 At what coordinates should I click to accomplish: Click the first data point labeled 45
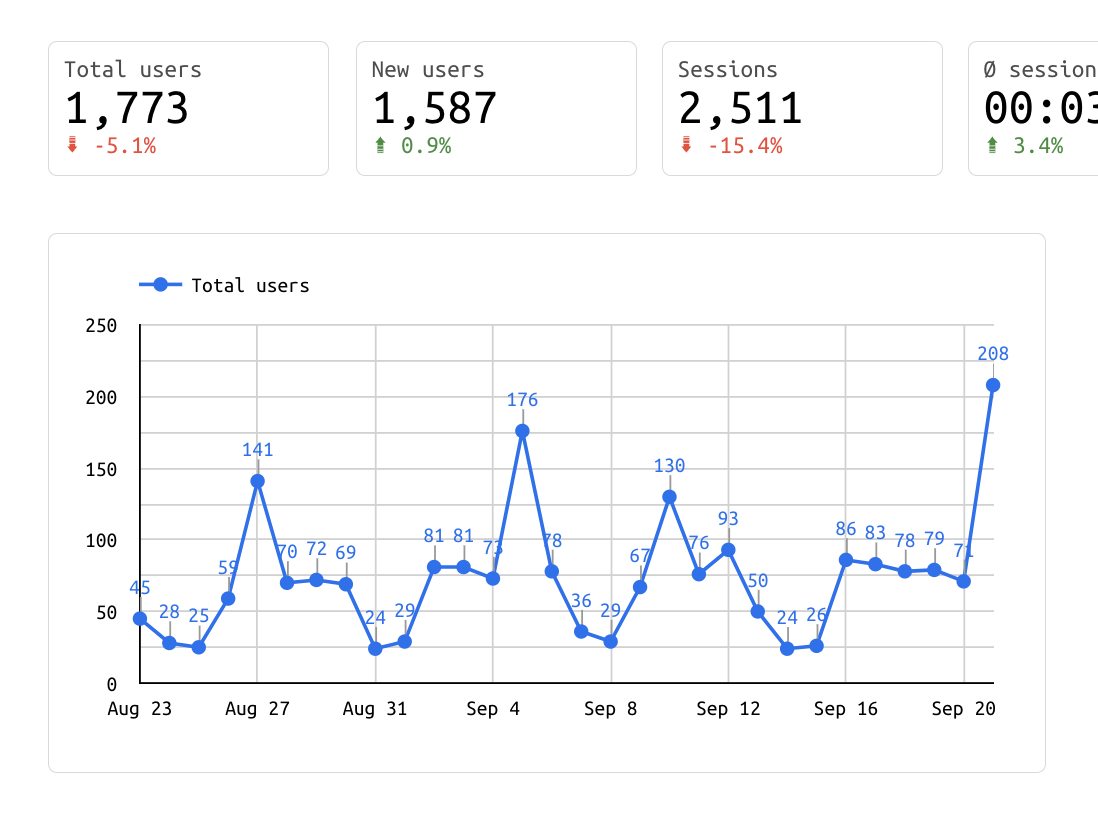tap(140, 618)
